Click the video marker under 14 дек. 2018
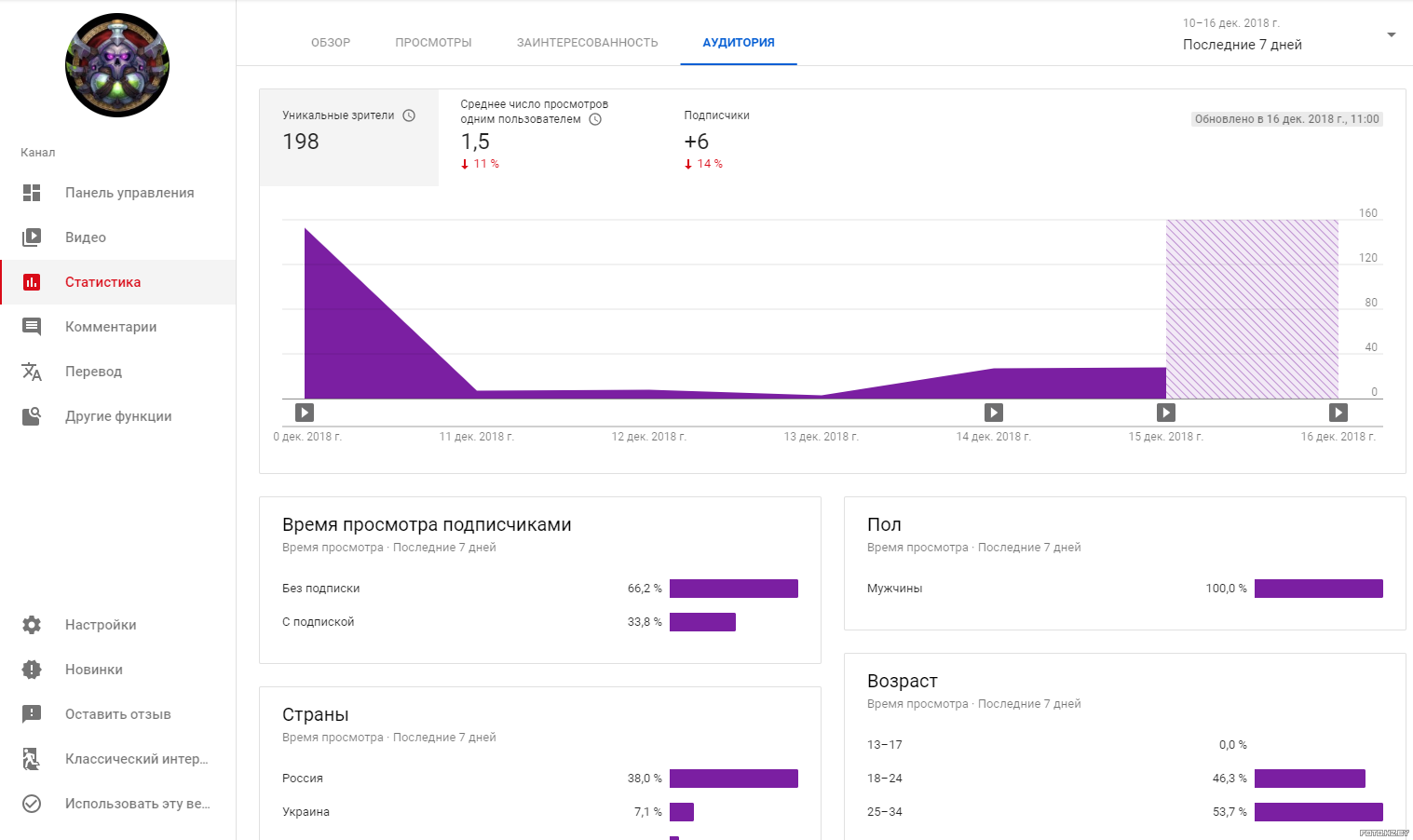 coord(994,413)
